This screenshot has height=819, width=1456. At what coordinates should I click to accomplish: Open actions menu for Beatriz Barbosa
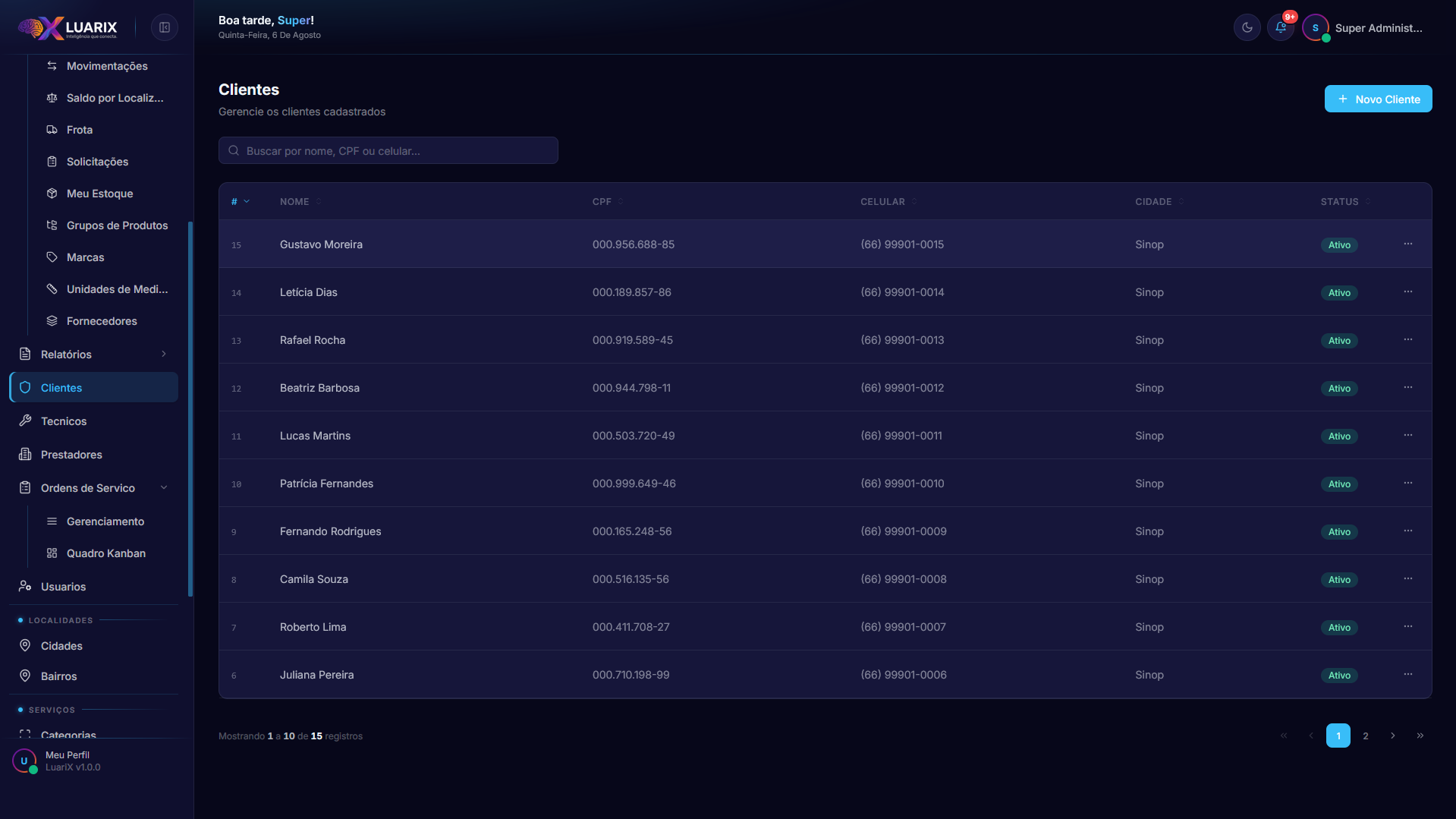(1408, 388)
